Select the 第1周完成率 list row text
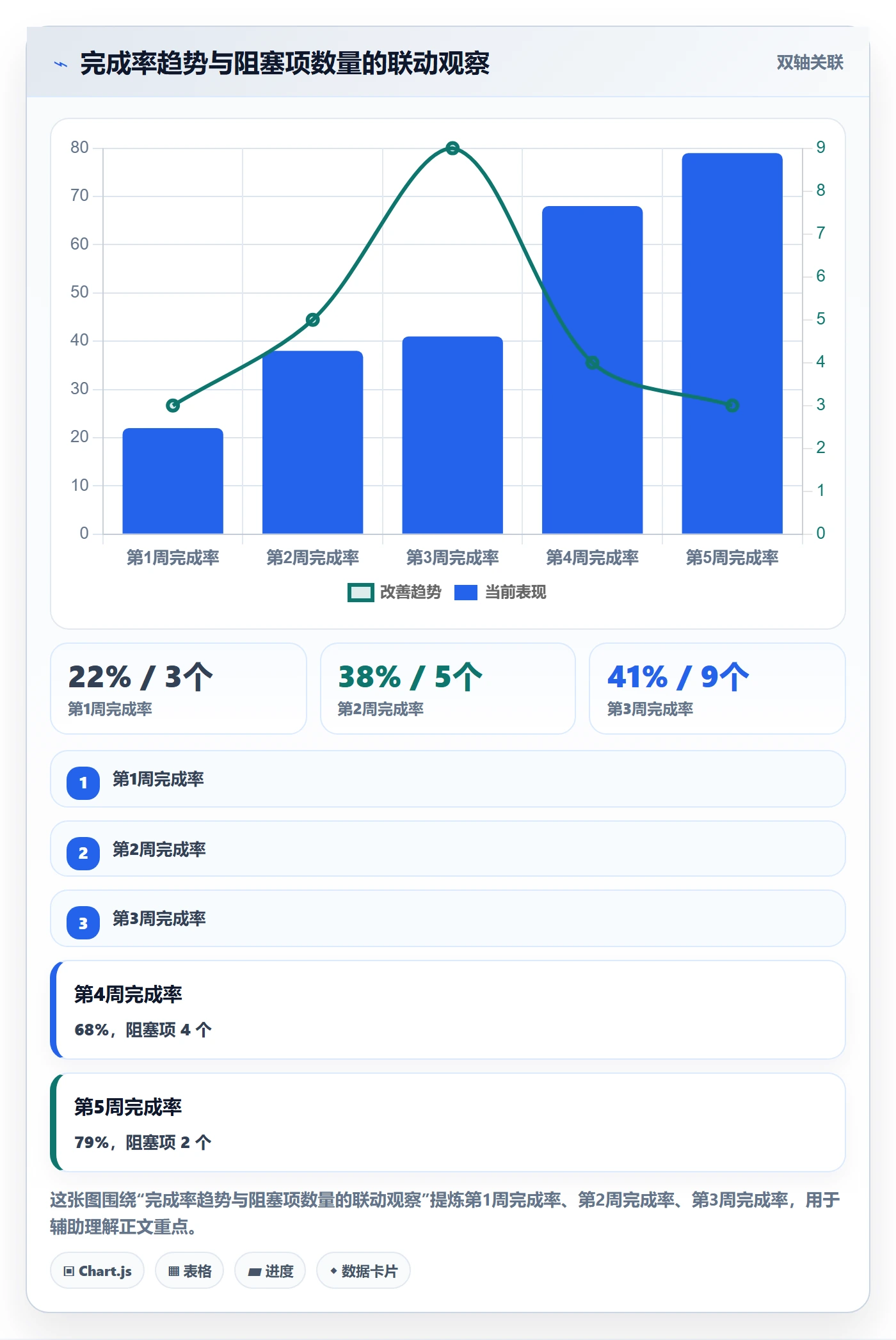The height and width of the screenshot is (1340, 896). coord(158,779)
